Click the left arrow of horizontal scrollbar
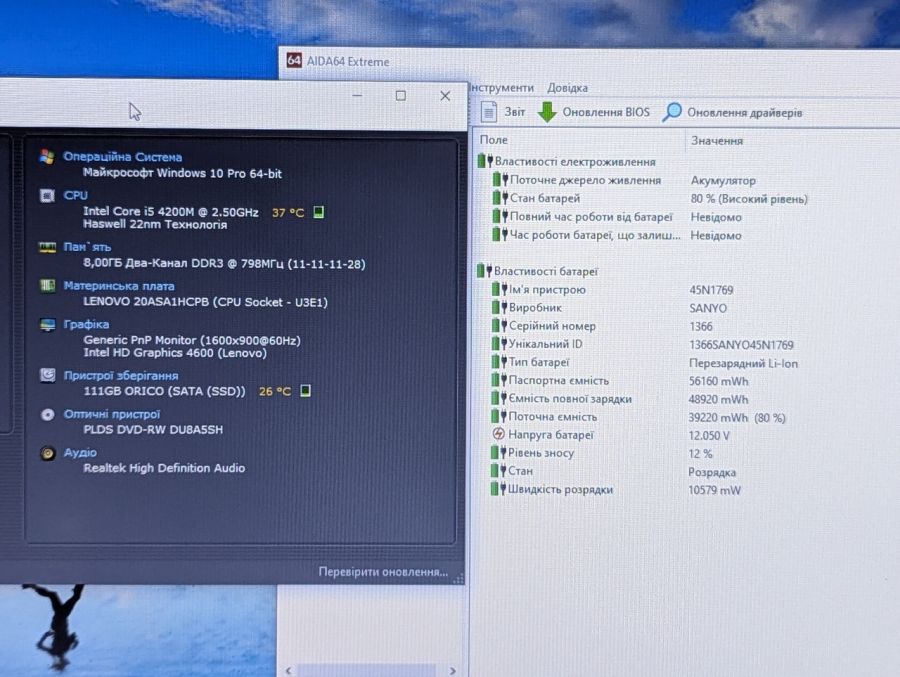The height and width of the screenshot is (677, 900). 289,670
